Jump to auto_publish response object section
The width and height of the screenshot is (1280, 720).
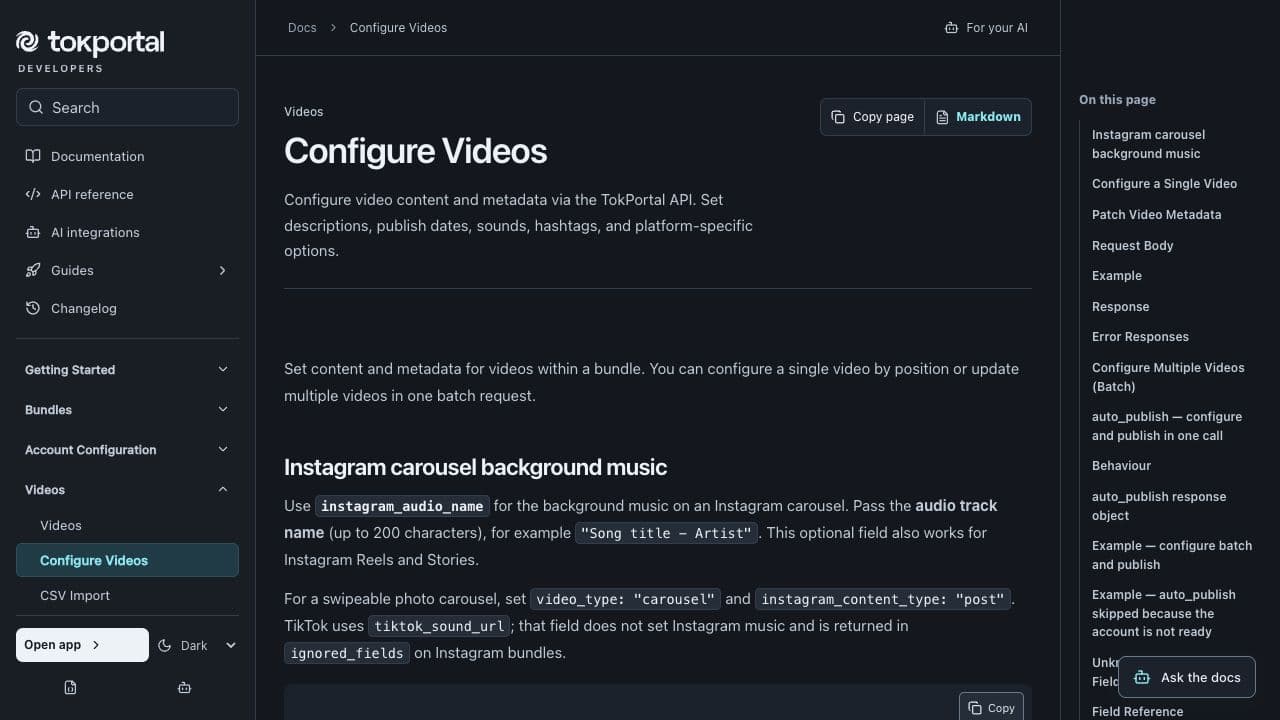1159,506
